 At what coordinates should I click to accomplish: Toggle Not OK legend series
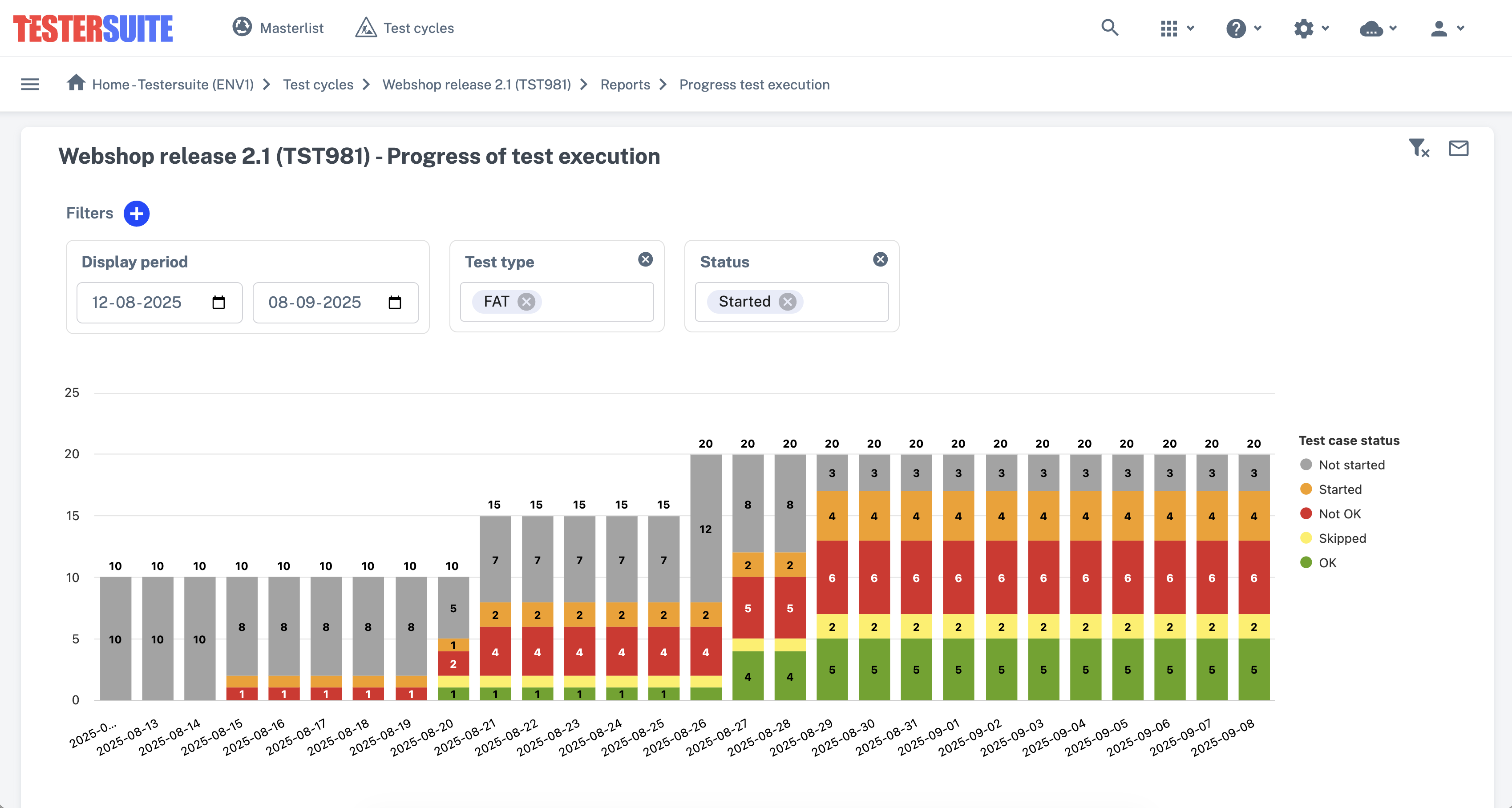click(x=1330, y=514)
